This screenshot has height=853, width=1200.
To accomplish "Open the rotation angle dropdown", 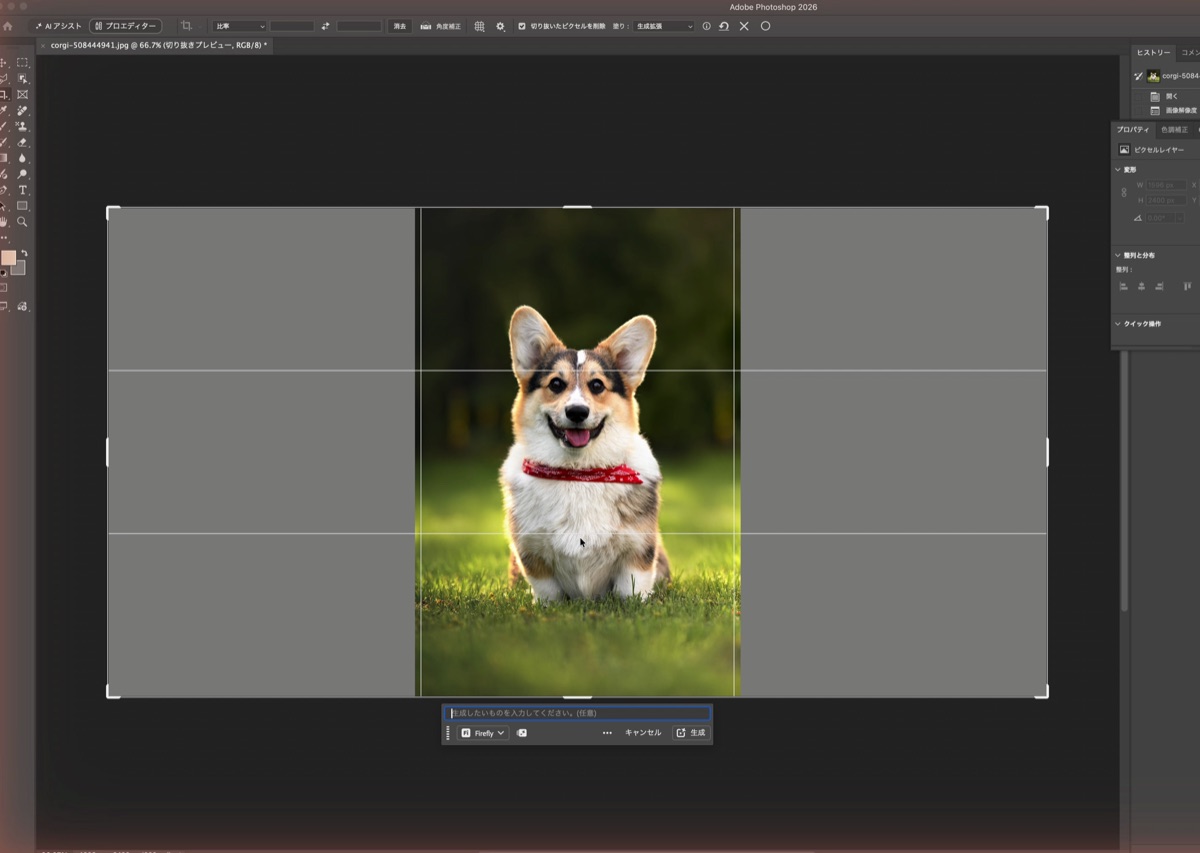I will 1180,218.
